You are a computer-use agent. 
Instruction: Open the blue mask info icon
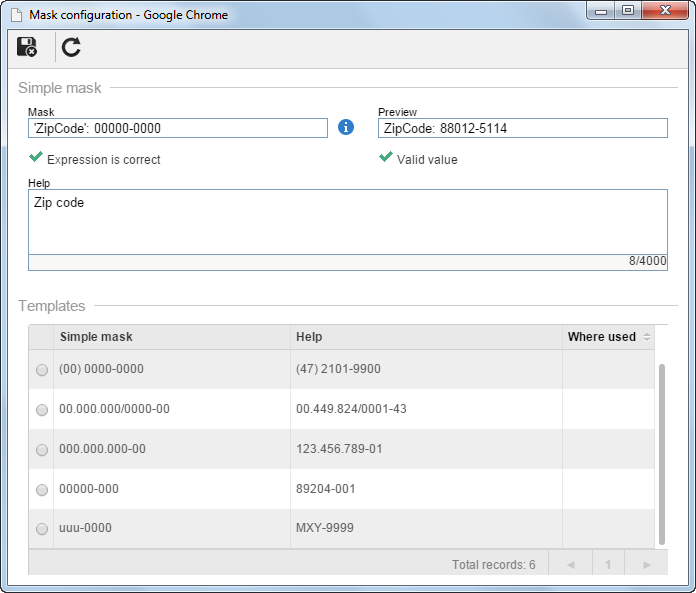346,127
